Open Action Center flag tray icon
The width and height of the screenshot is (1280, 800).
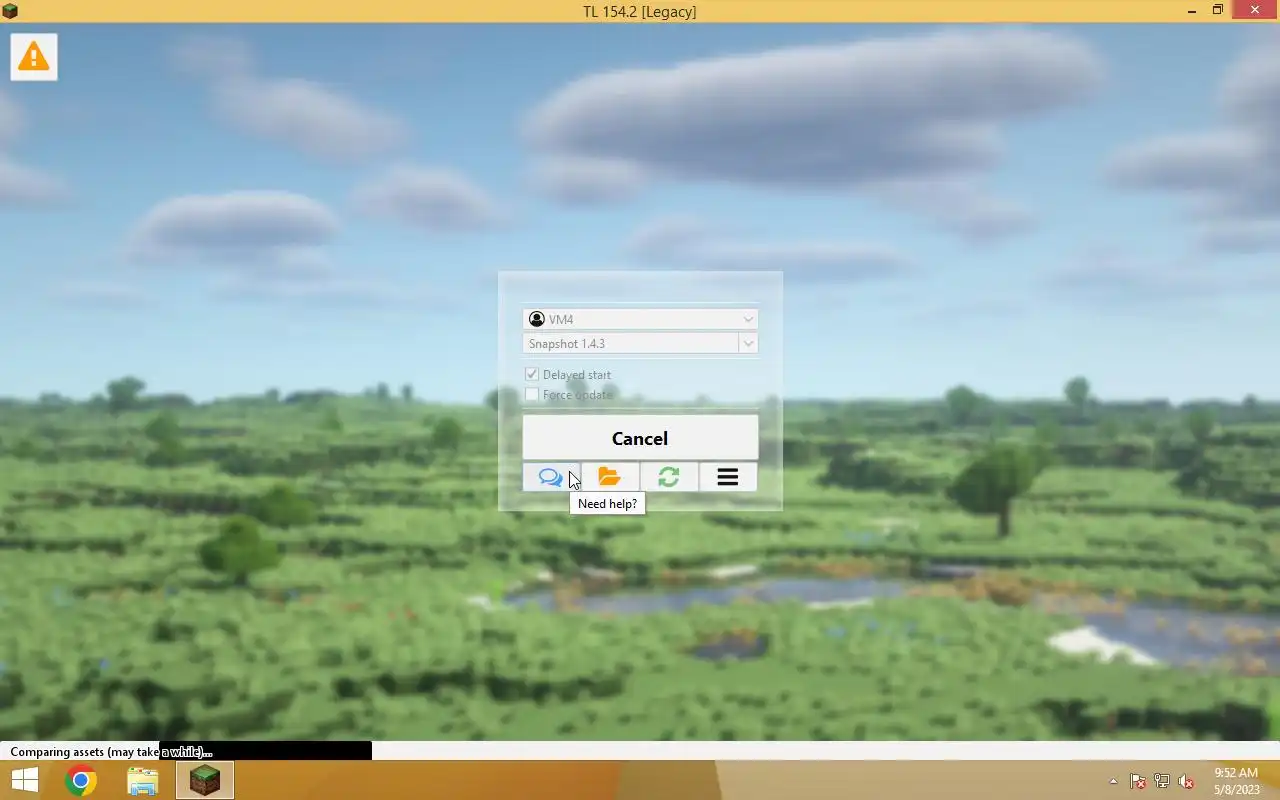click(1138, 781)
